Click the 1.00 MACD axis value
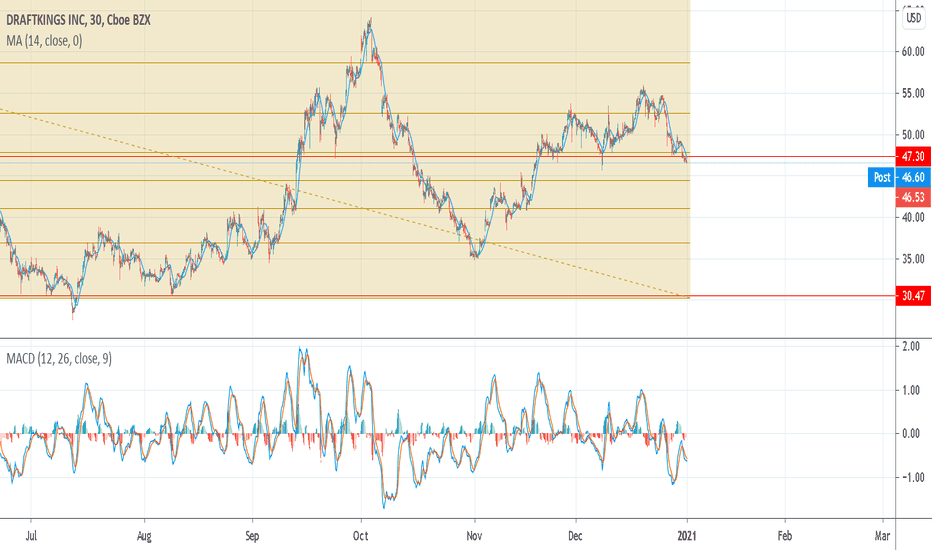932x550 pixels. [x=911, y=390]
